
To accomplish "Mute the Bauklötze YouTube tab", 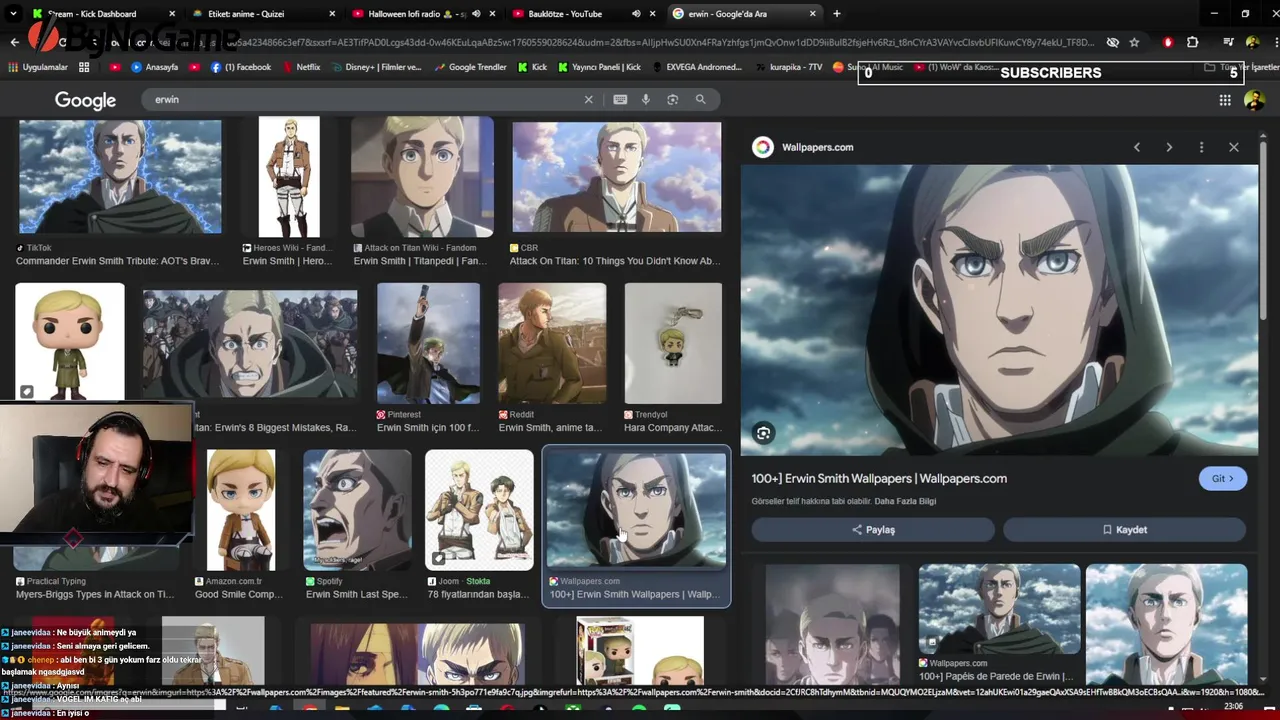I will [x=636, y=14].
